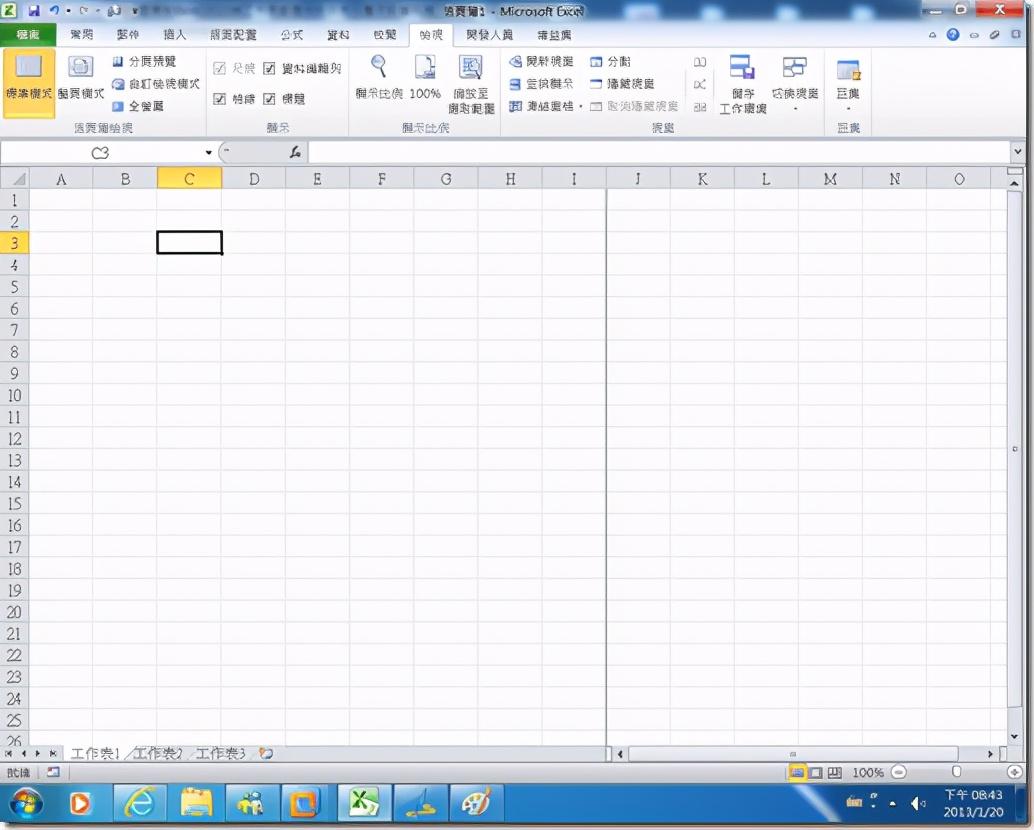Open Excel Help question mark icon
Image resolution: width=1034 pixels, height=830 pixels.
click(x=953, y=35)
